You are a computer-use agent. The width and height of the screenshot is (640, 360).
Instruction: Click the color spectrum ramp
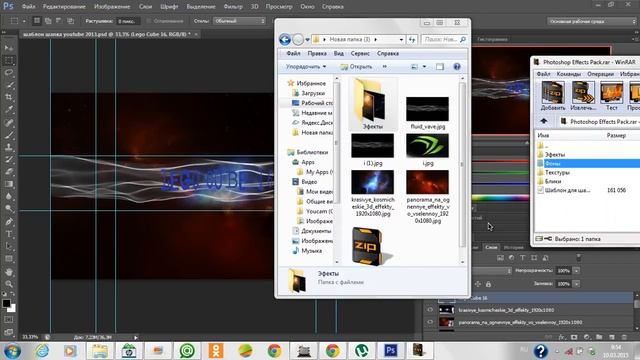500,198
